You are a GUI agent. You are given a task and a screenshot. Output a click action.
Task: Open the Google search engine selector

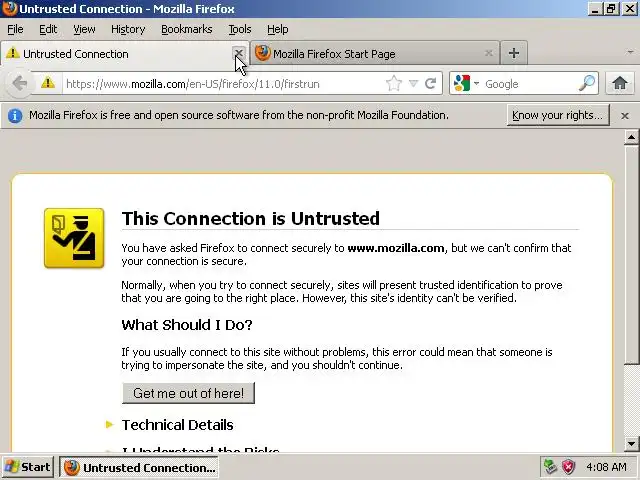tap(466, 84)
